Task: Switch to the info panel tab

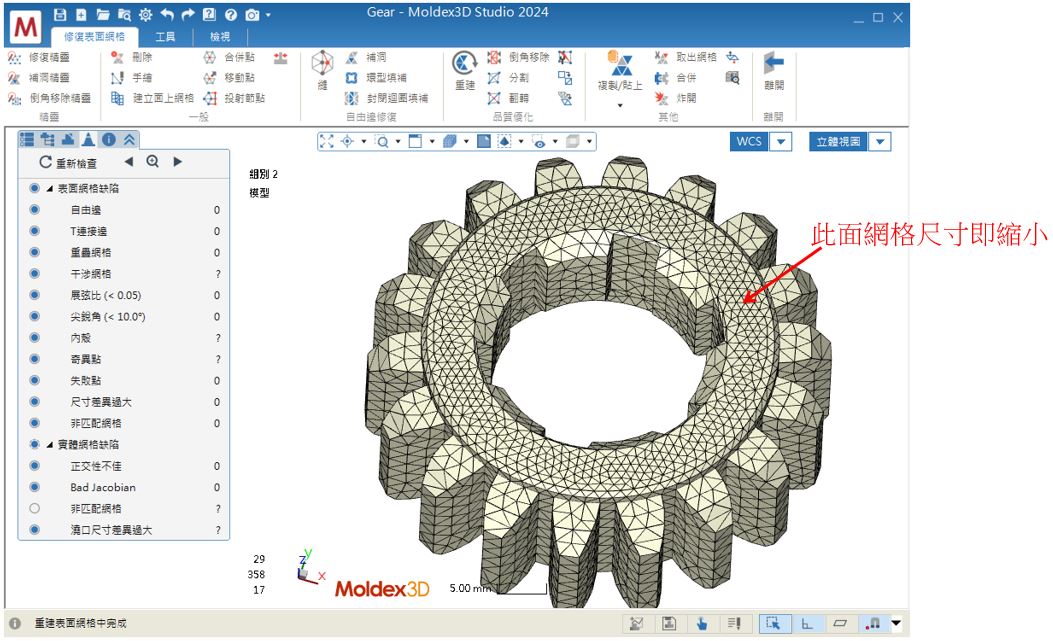Action: point(109,139)
